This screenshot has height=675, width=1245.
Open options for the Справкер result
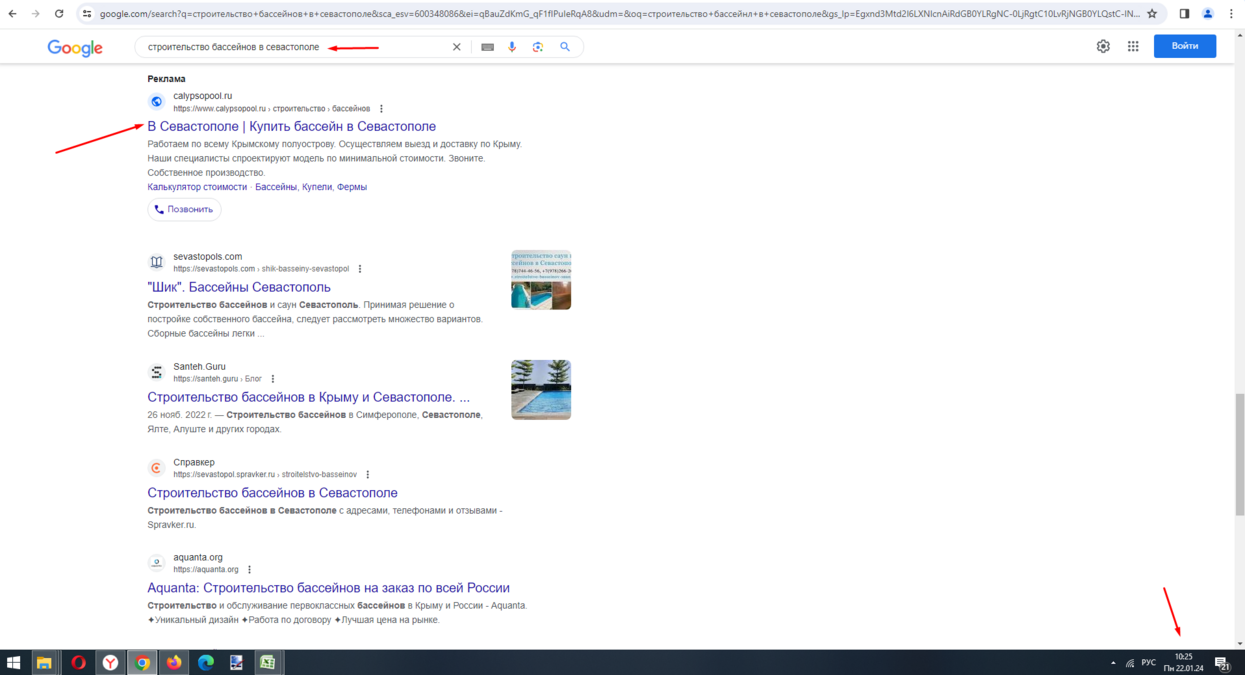[368, 475]
